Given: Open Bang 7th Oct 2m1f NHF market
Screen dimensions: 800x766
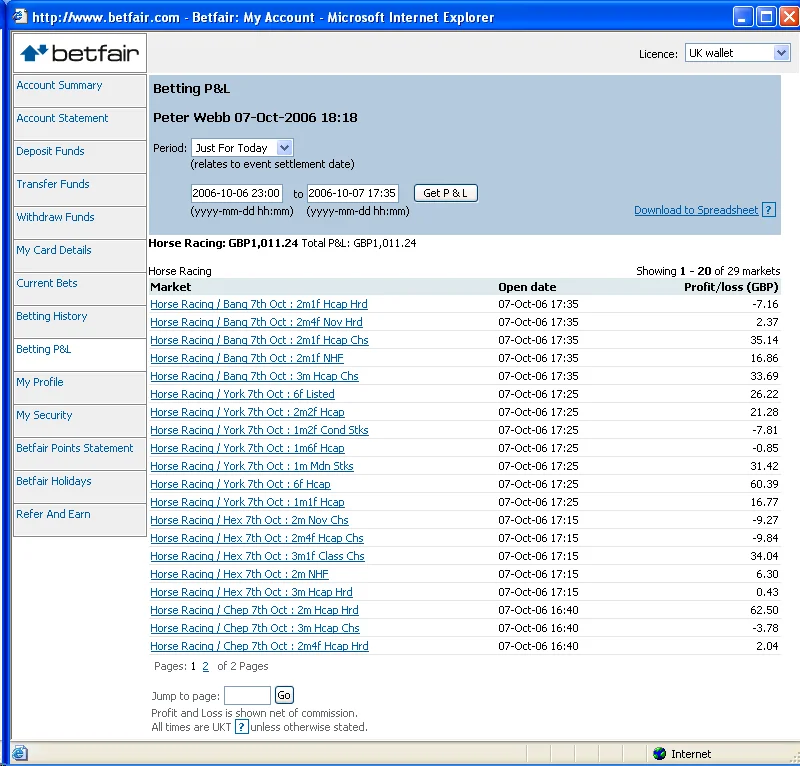Looking at the screenshot, I should 247,358.
